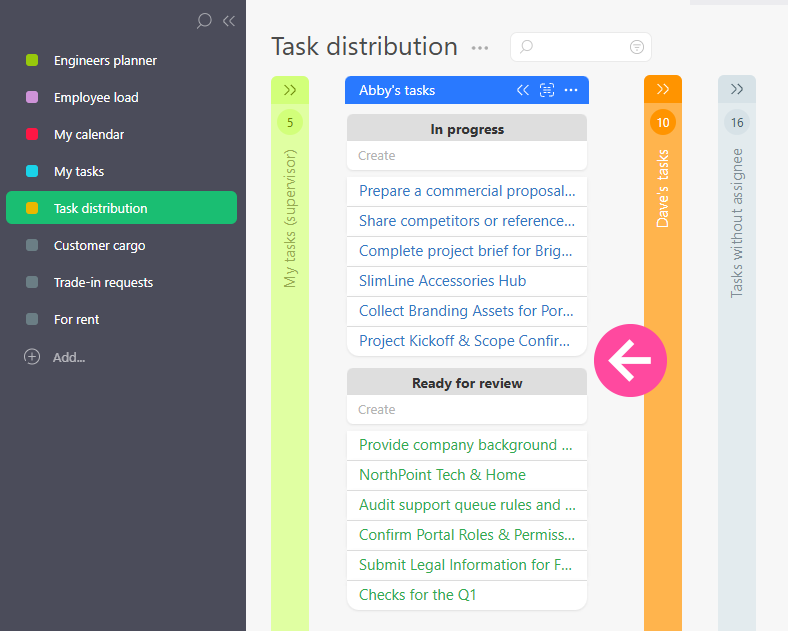Expand the My tasks (supervisor) column
The image size is (788, 631).
(290, 90)
